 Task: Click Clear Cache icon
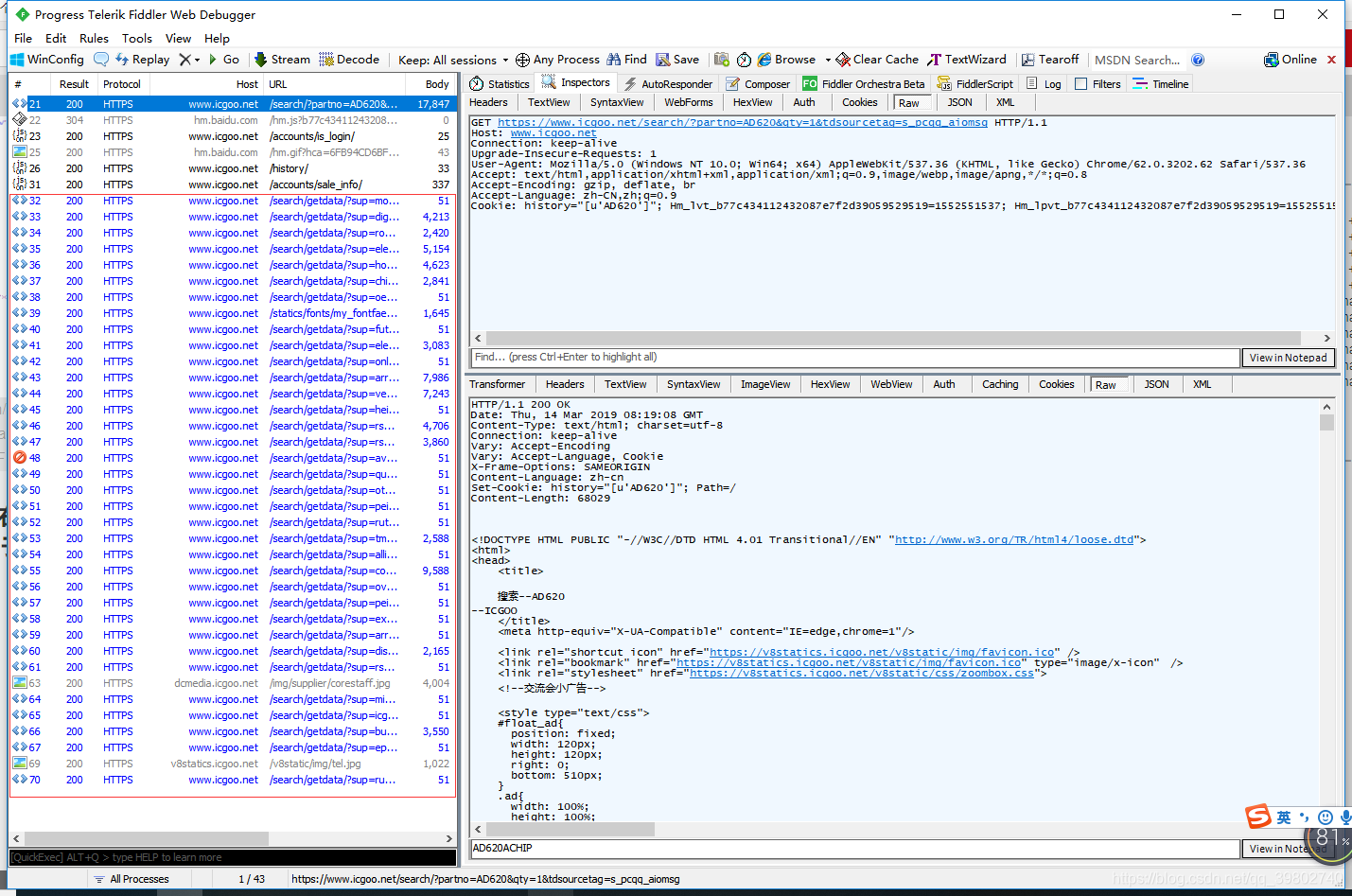[x=843, y=60]
